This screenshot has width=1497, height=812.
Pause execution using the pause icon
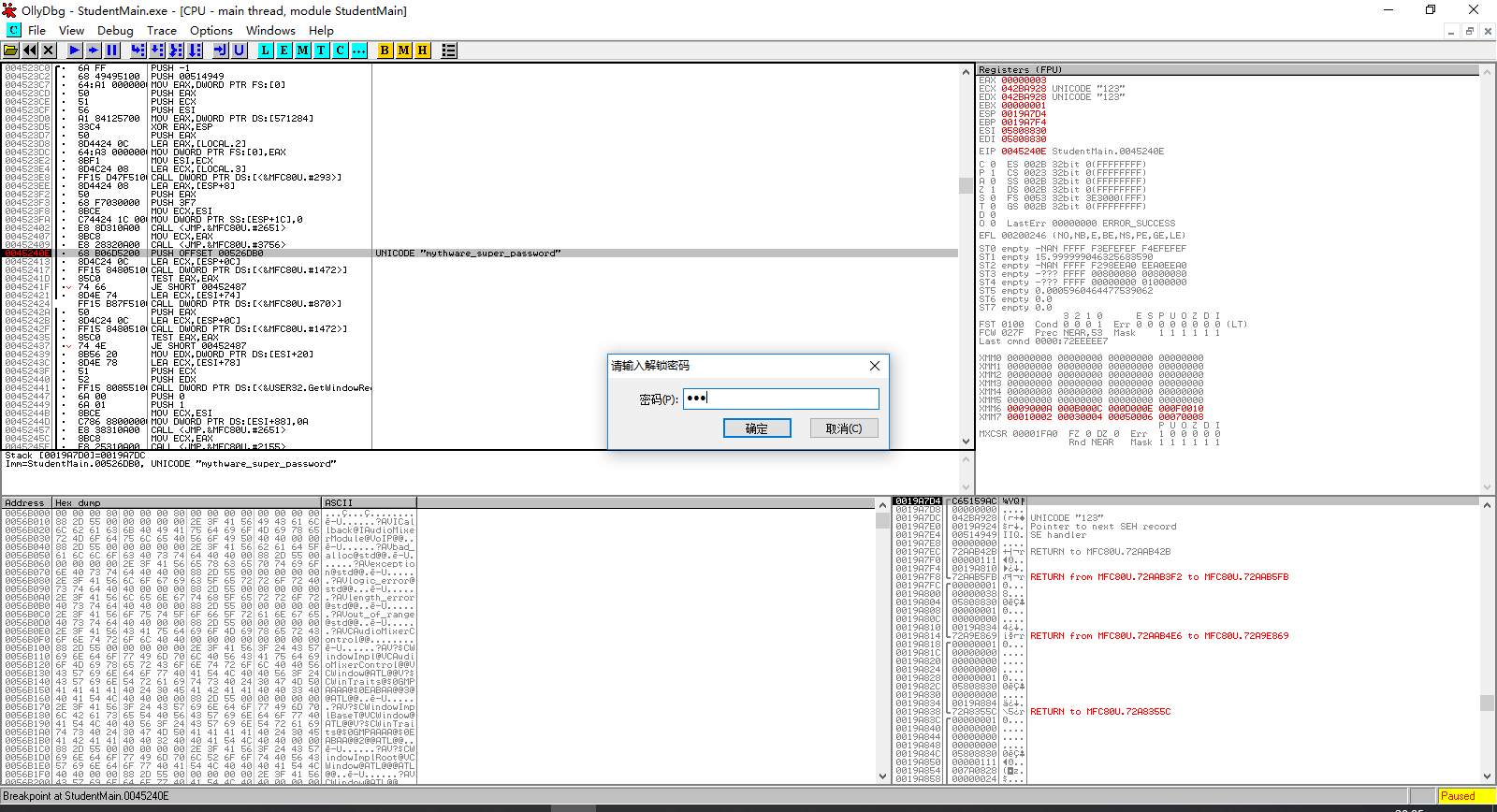click(x=112, y=51)
